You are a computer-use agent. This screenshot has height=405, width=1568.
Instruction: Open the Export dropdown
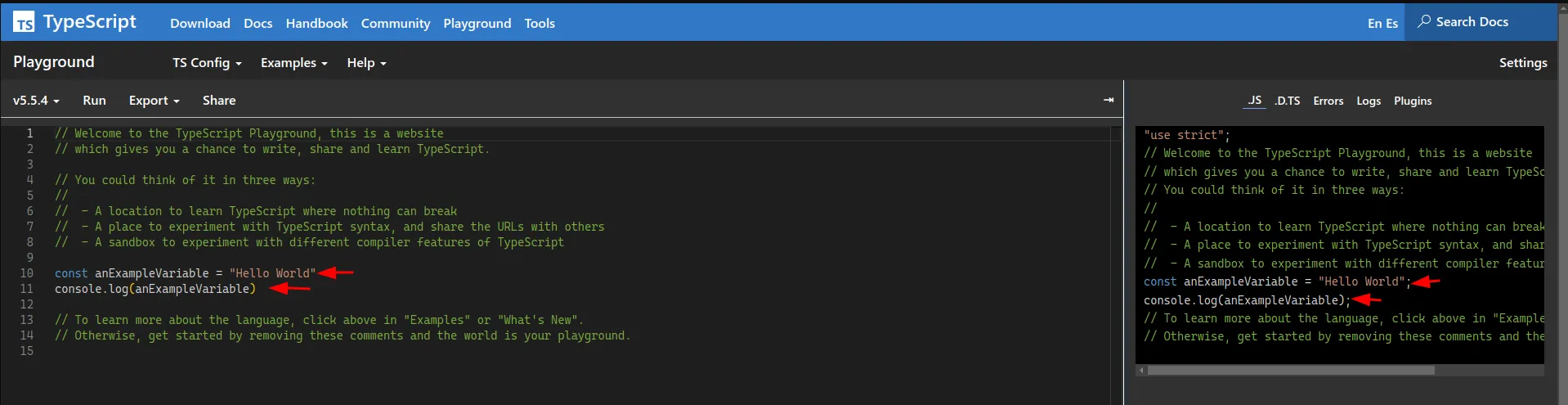(154, 101)
